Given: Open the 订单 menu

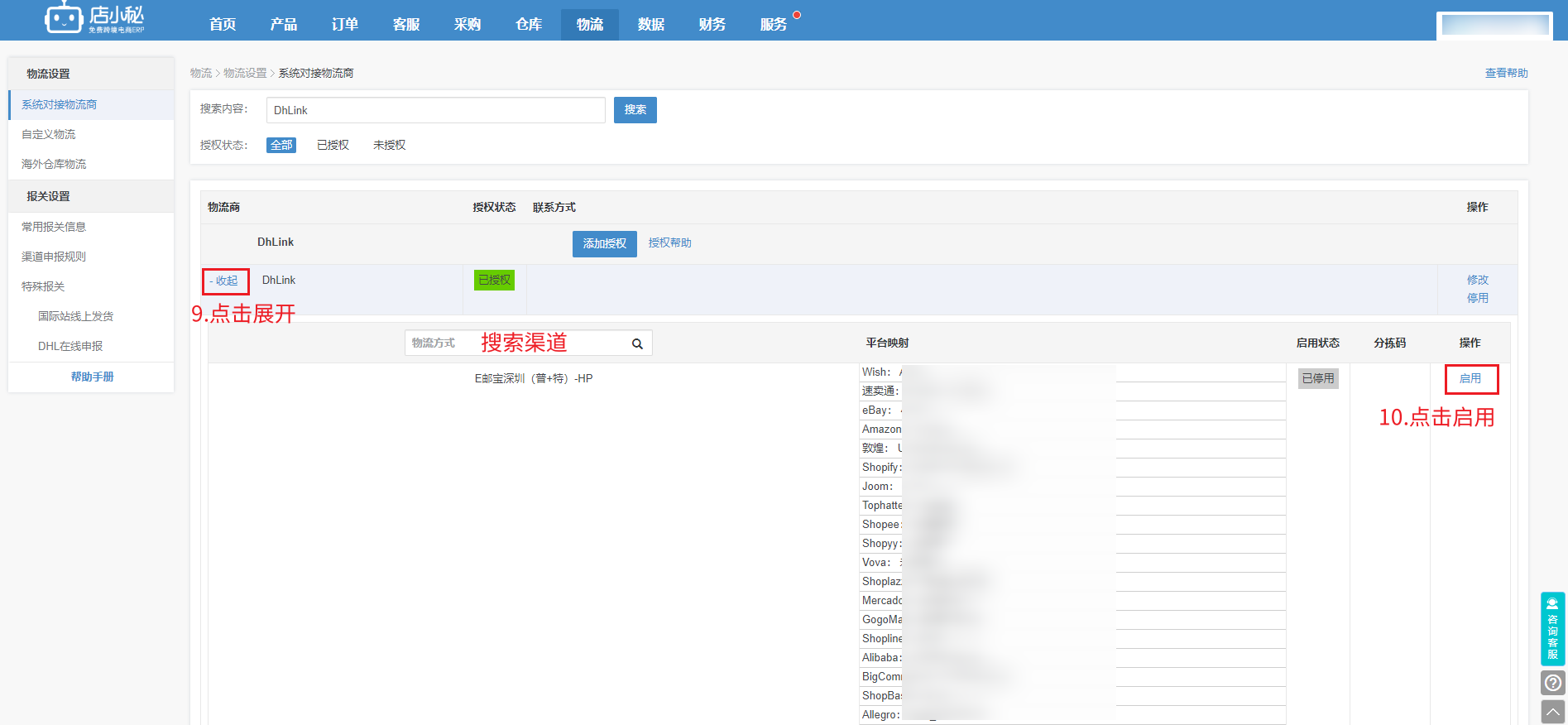Looking at the screenshot, I should coord(345,24).
